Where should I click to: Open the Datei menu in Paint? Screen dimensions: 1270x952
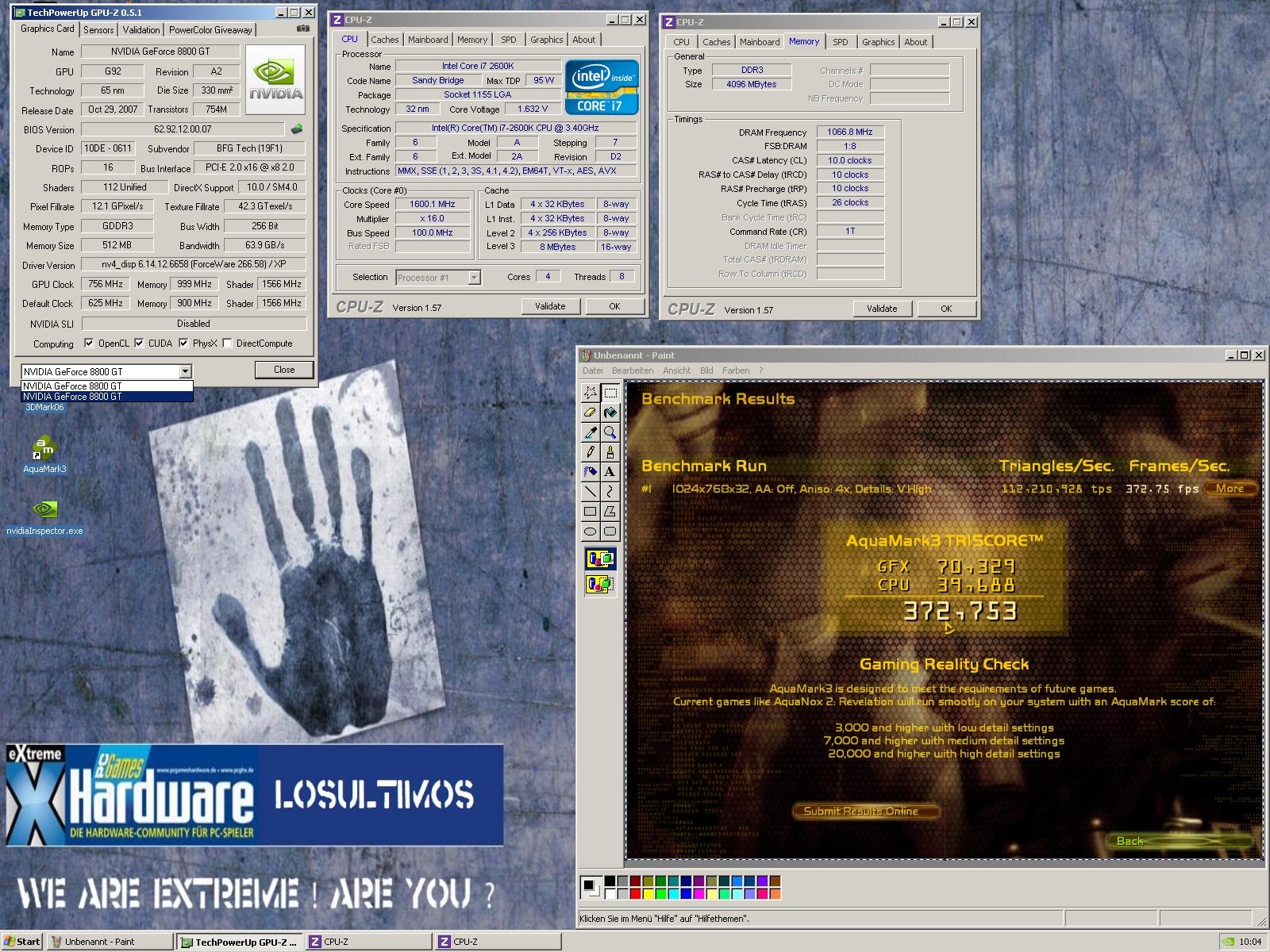[593, 370]
